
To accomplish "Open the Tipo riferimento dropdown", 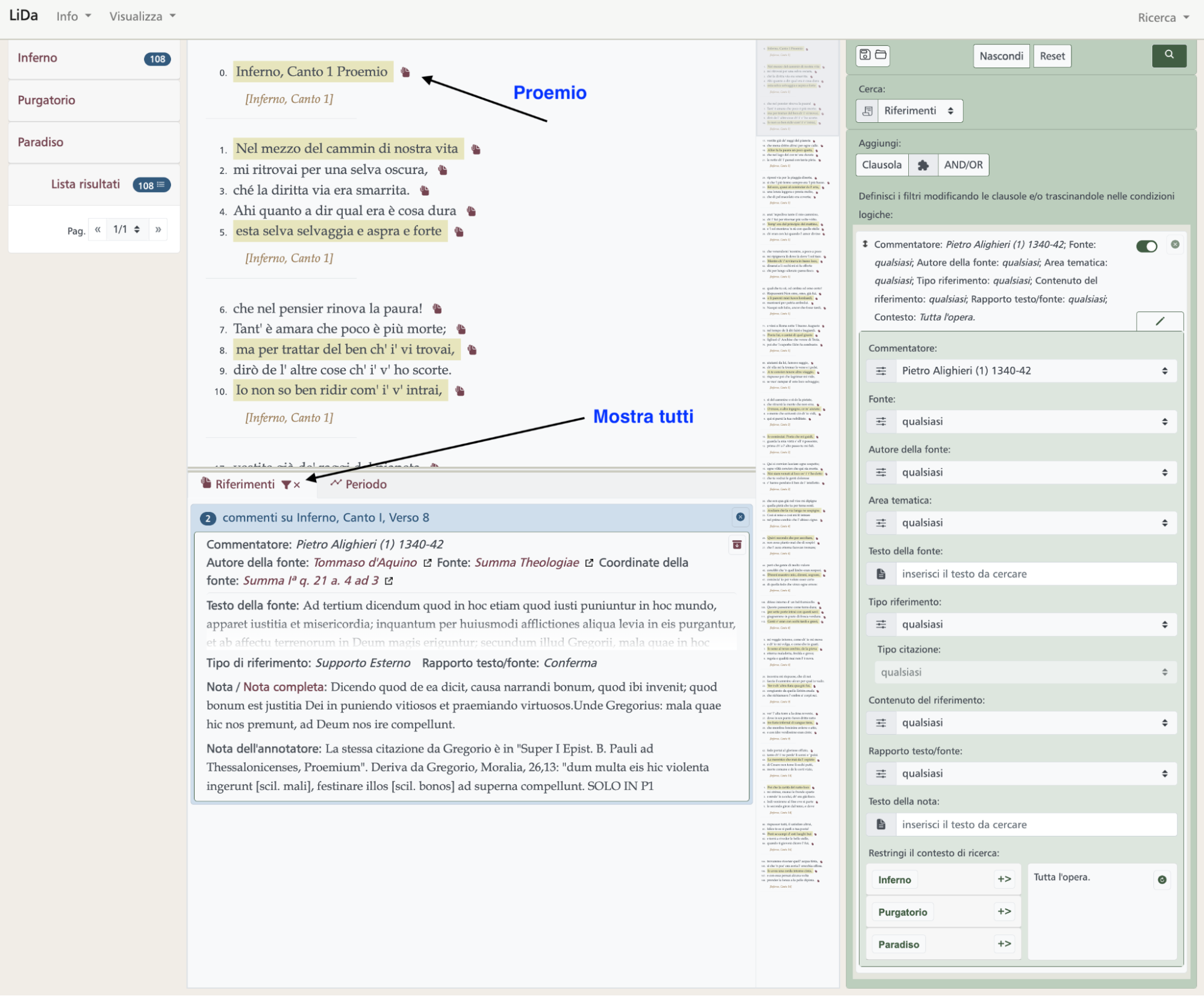I will pyautogui.click(x=1035, y=625).
